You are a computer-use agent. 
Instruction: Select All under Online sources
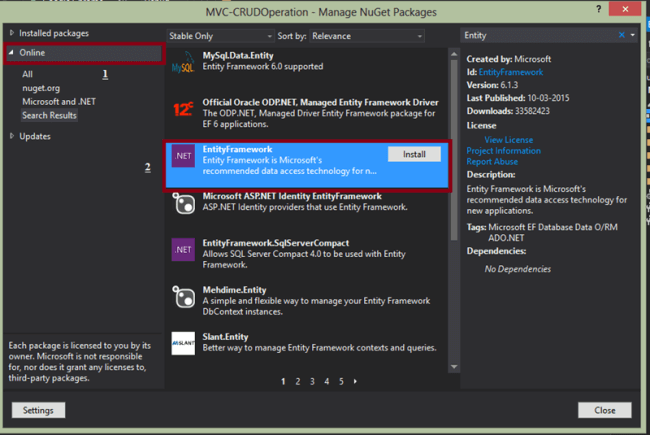point(27,74)
